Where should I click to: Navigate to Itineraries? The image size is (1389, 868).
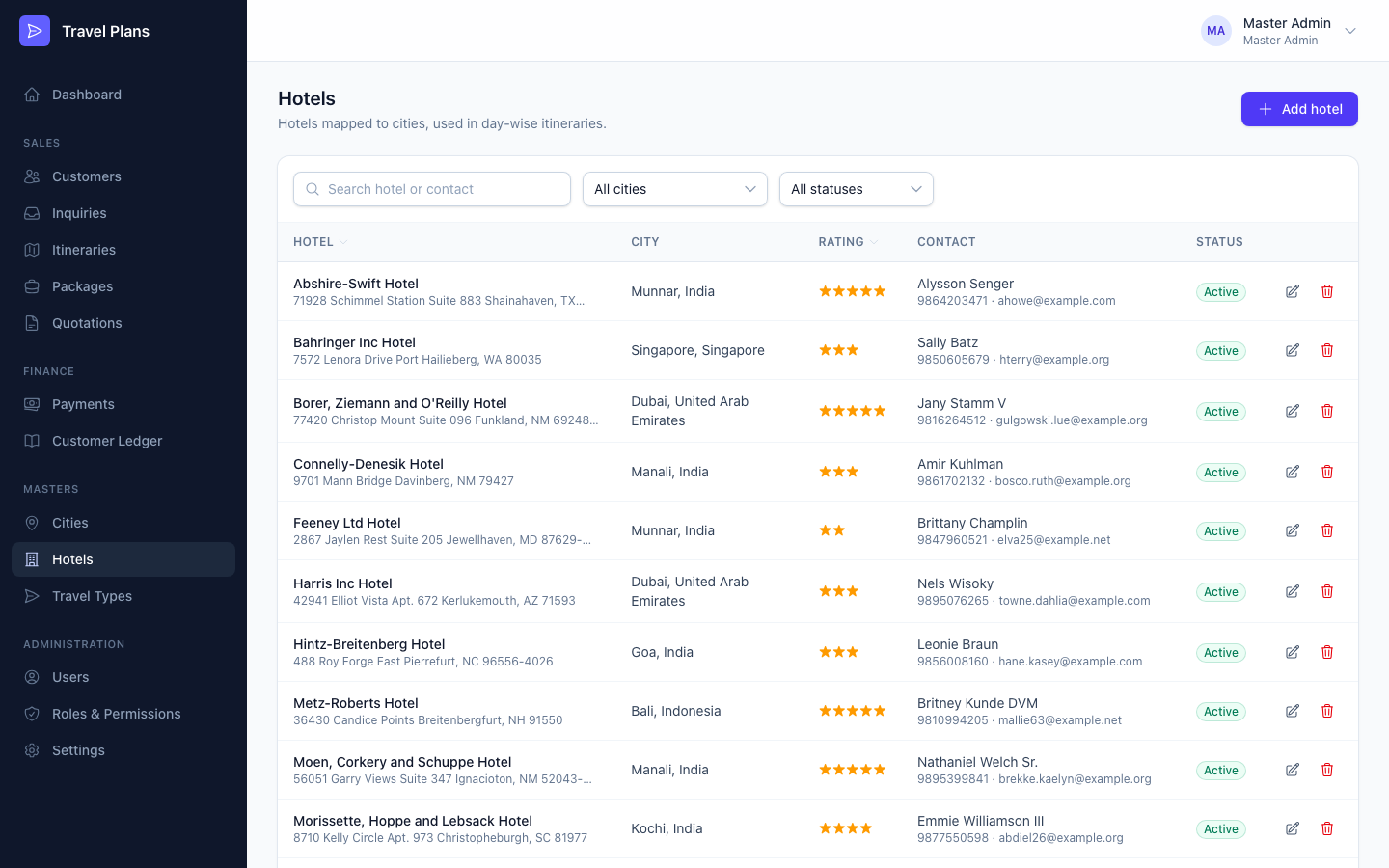[123, 250]
